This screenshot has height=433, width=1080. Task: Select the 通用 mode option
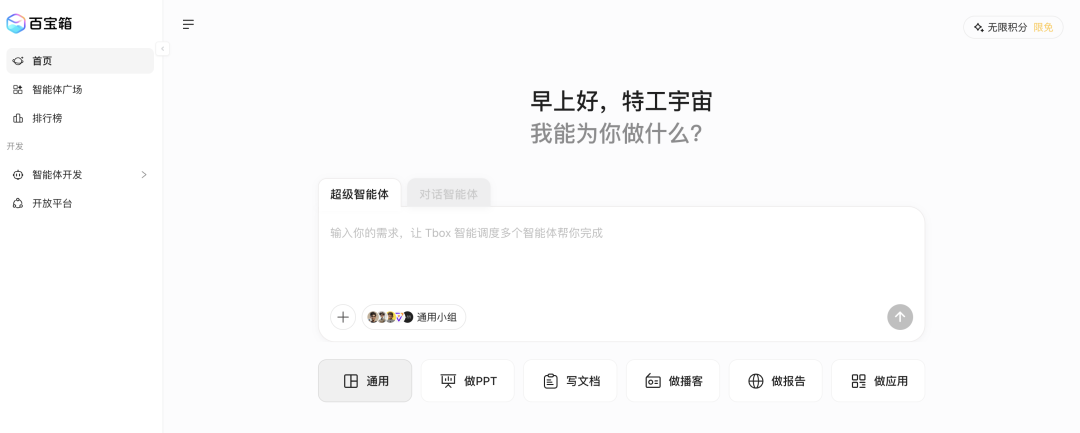click(x=365, y=381)
